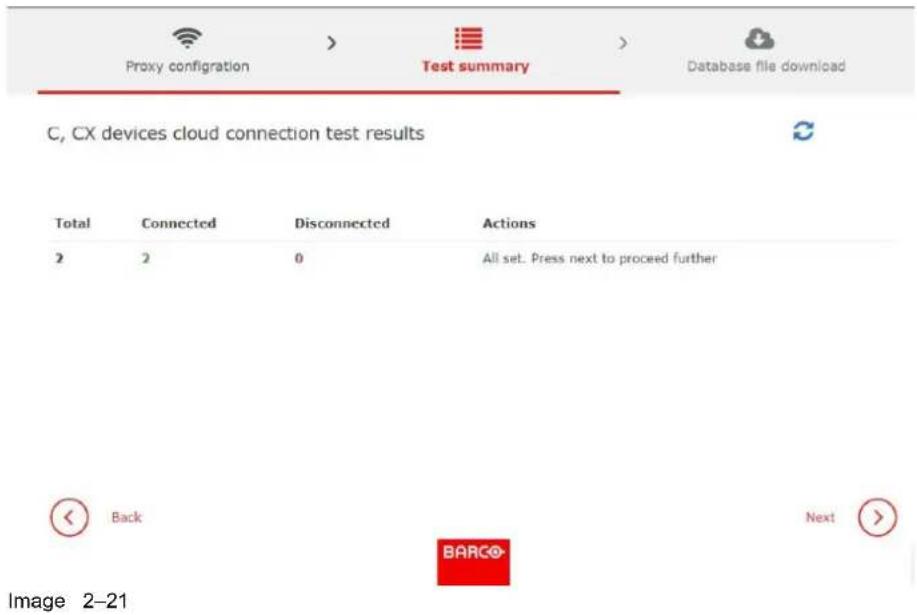The image size is (917, 615).
Task: Click the Disconnected column header
Action: point(342,223)
